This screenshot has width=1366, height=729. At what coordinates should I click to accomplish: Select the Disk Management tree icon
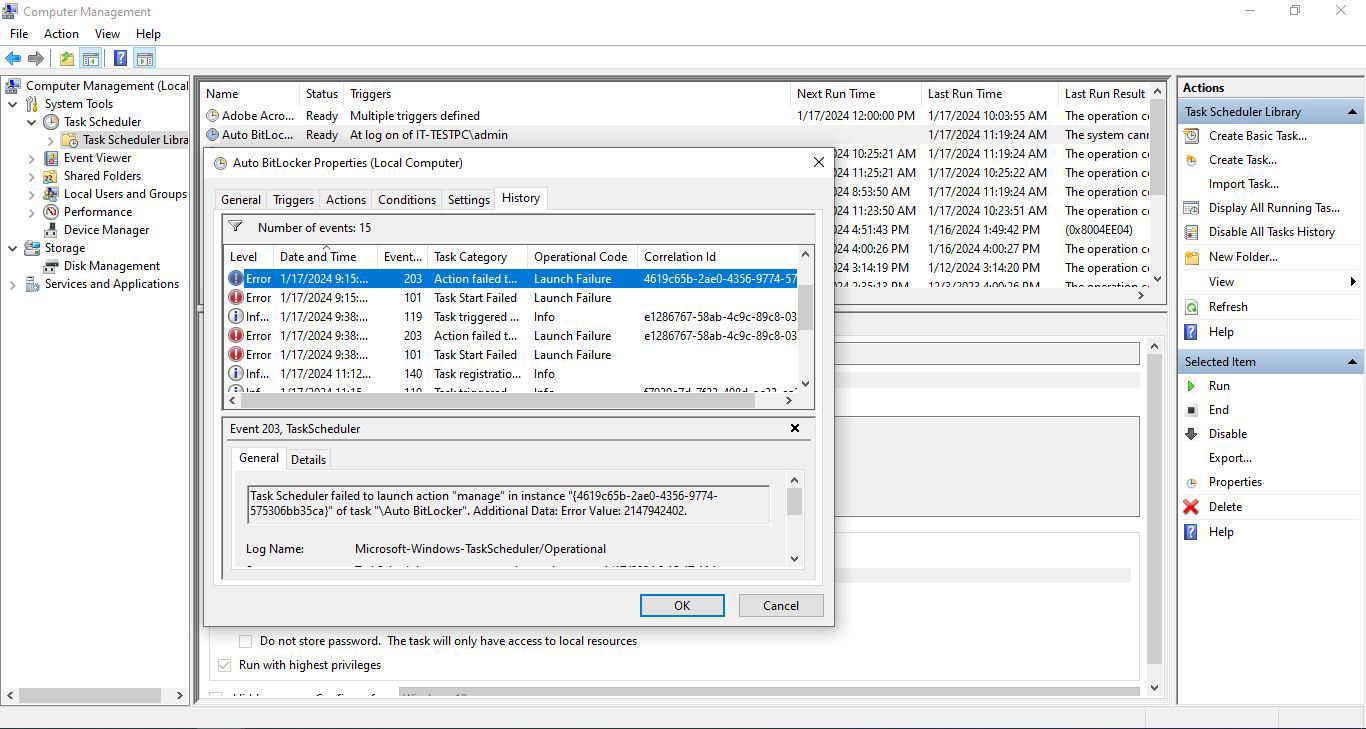pyautogui.click(x=51, y=266)
